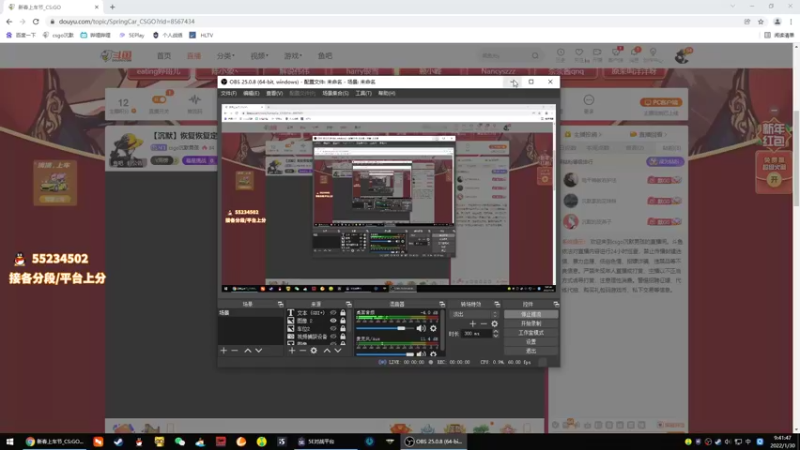Viewport: 800px width, 450px height.
Task: Open OBS 场景集合(S) menu
Action: coord(335,93)
